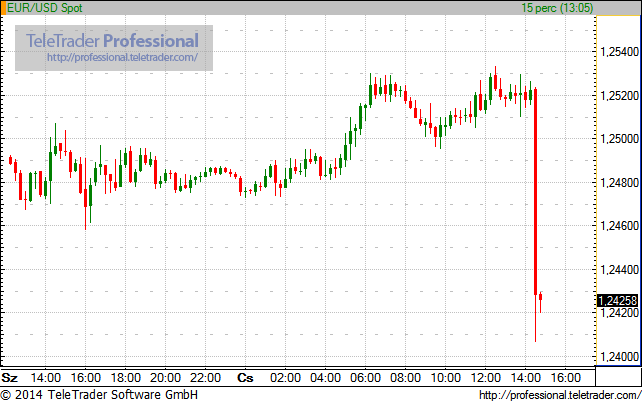Click the 15 perc (13:05) interval label
642x404 pixels.
pos(557,8)
